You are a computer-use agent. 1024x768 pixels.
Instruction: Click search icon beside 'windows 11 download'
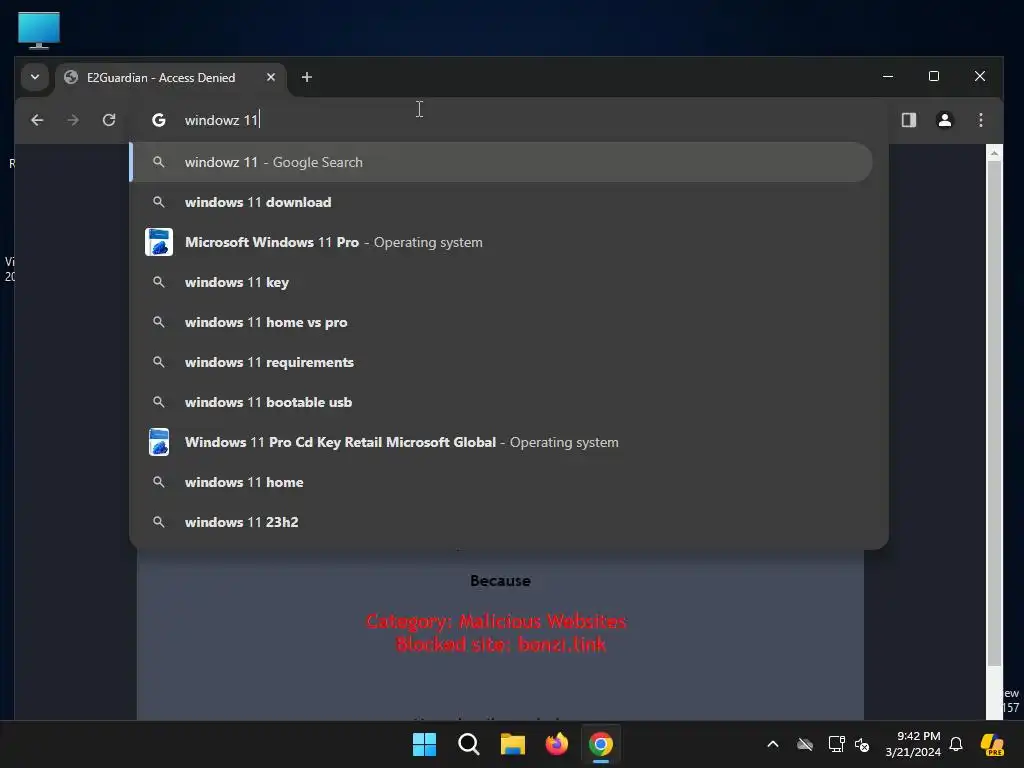pyautogui.click(x=159, y=202)
